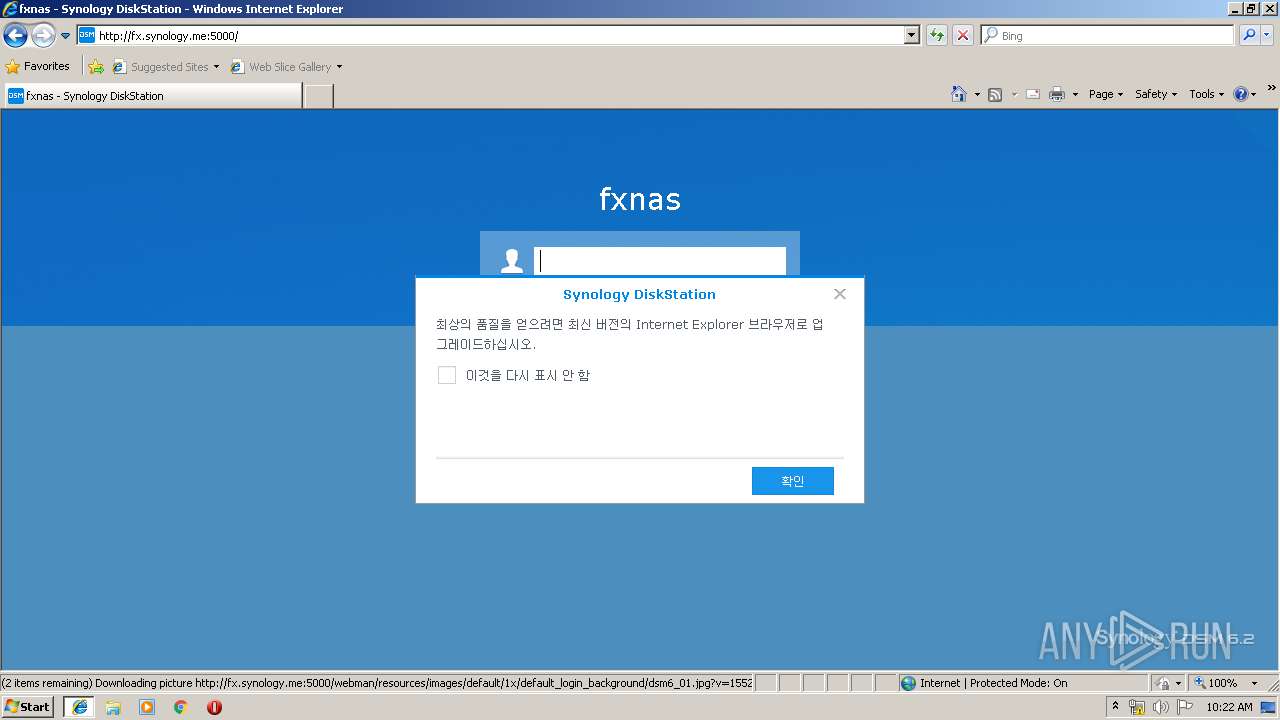Click the Bing search box
This screenshot has height=720, width=1280.
pos(1108,35)
